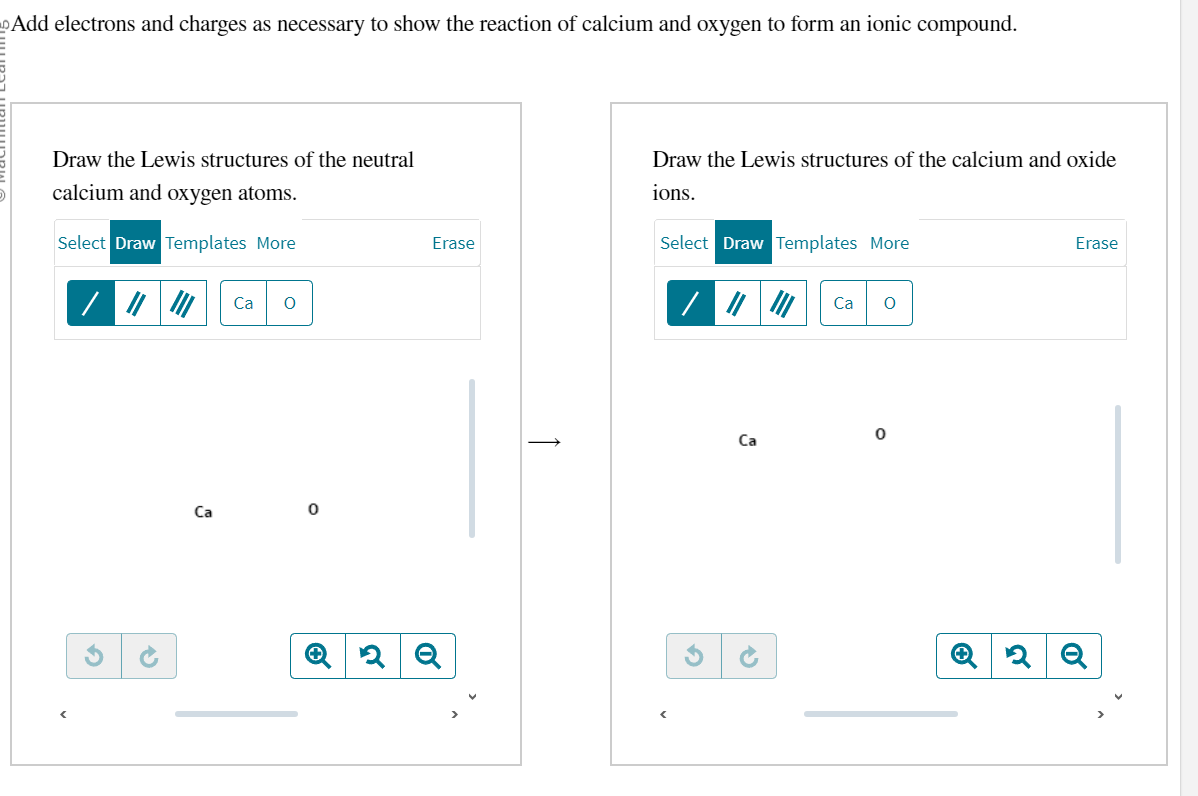The height and width of the screenshot is (796, 1198).
Task: Choose Ca element button in left panel
Action: pyautogui.click(x=244, y=303)
